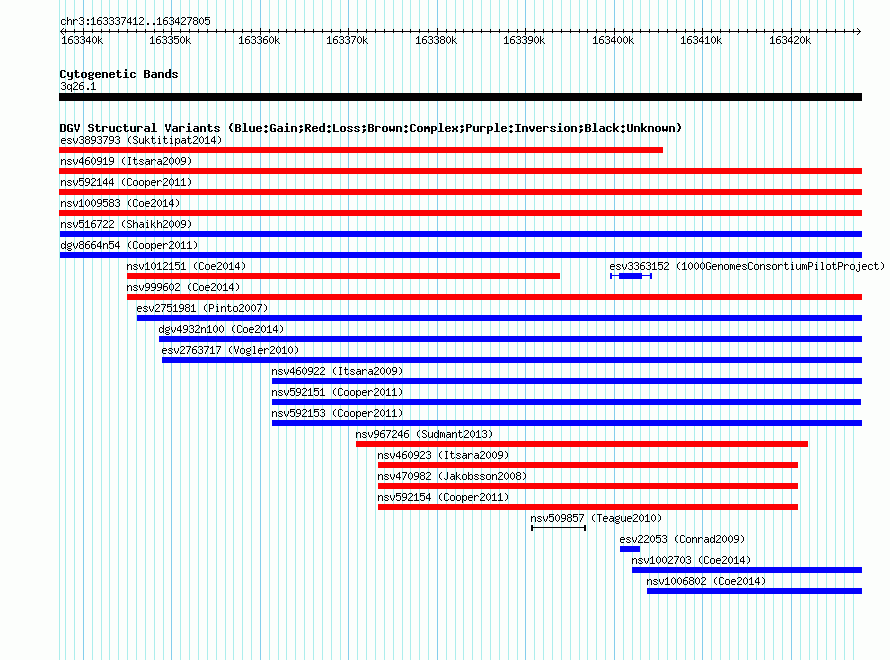Click esv2751981 (Pinto2007) label
890x660 pixels.
tap(202, 308)
